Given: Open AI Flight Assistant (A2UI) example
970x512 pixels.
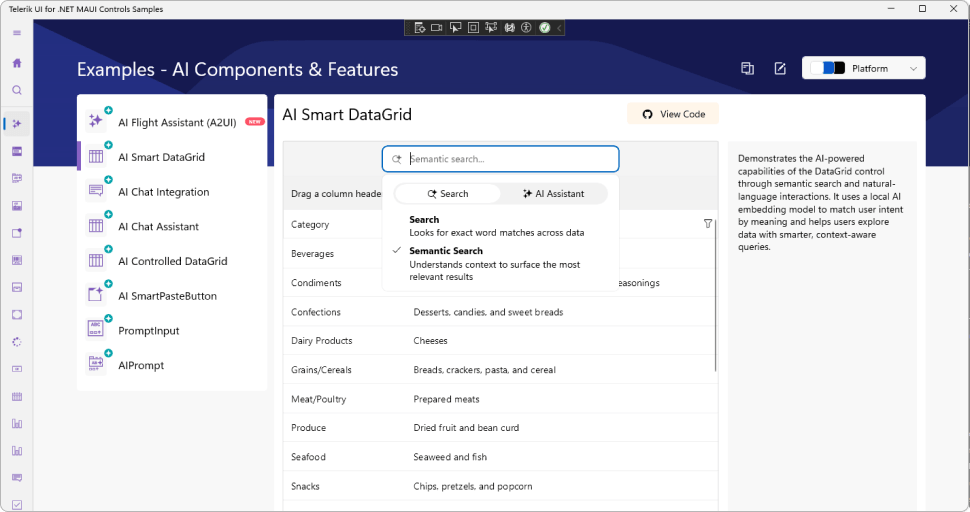Looking at the screenshot, I should click(172, 122).
